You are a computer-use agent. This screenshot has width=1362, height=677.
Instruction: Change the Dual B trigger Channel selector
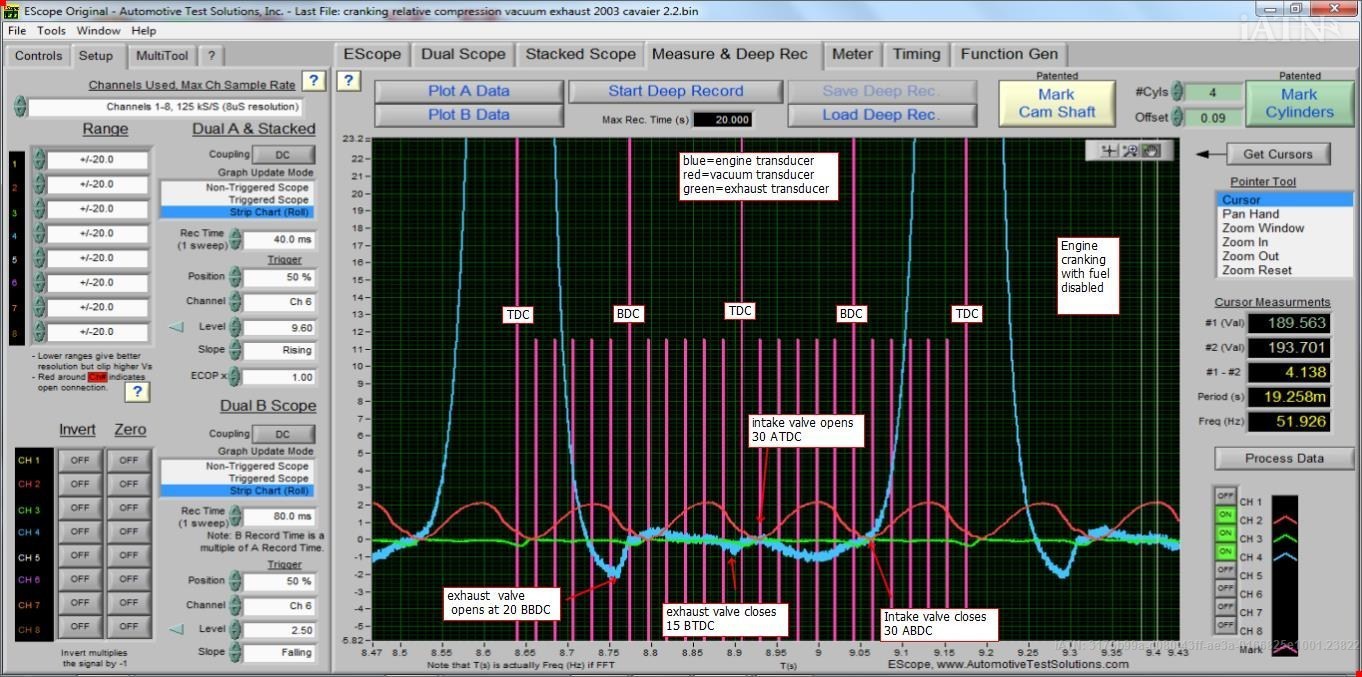tap(278, 606)
